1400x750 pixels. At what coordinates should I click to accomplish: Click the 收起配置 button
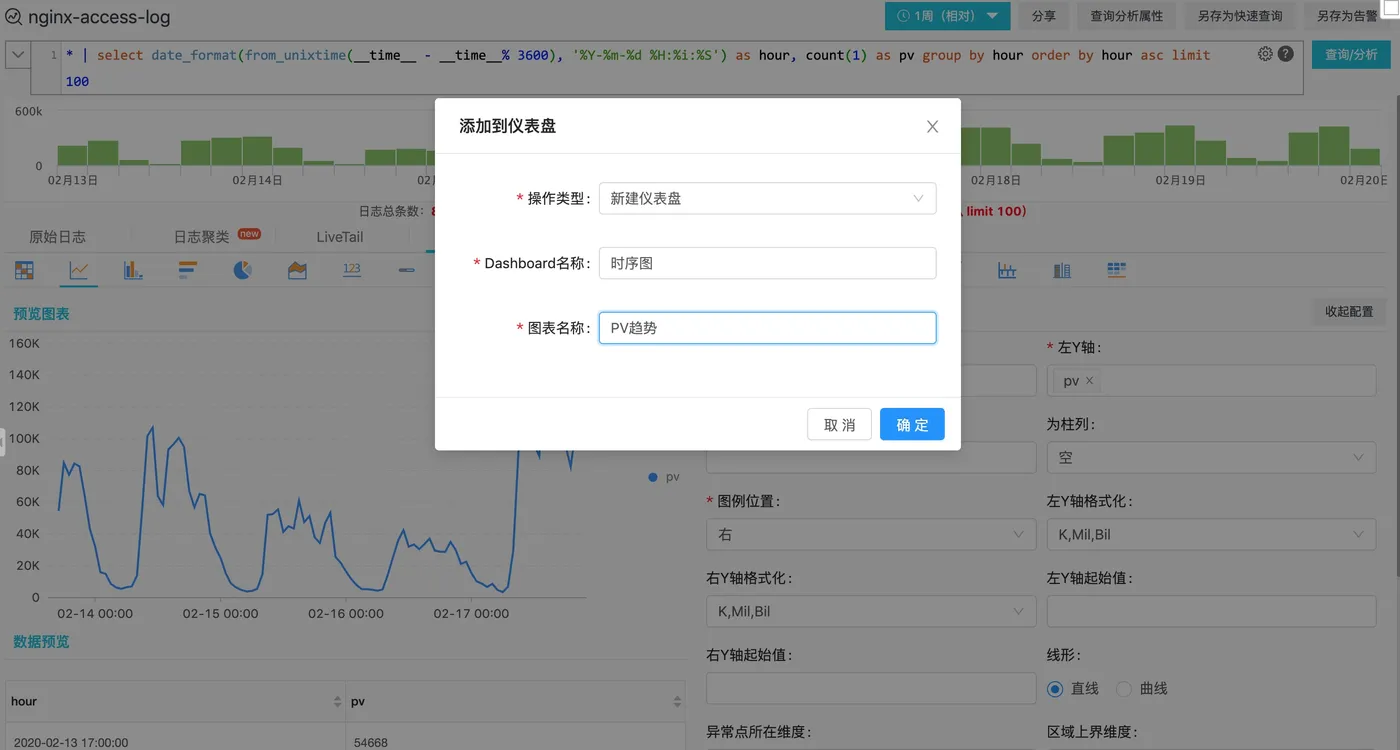[1349, 311]
